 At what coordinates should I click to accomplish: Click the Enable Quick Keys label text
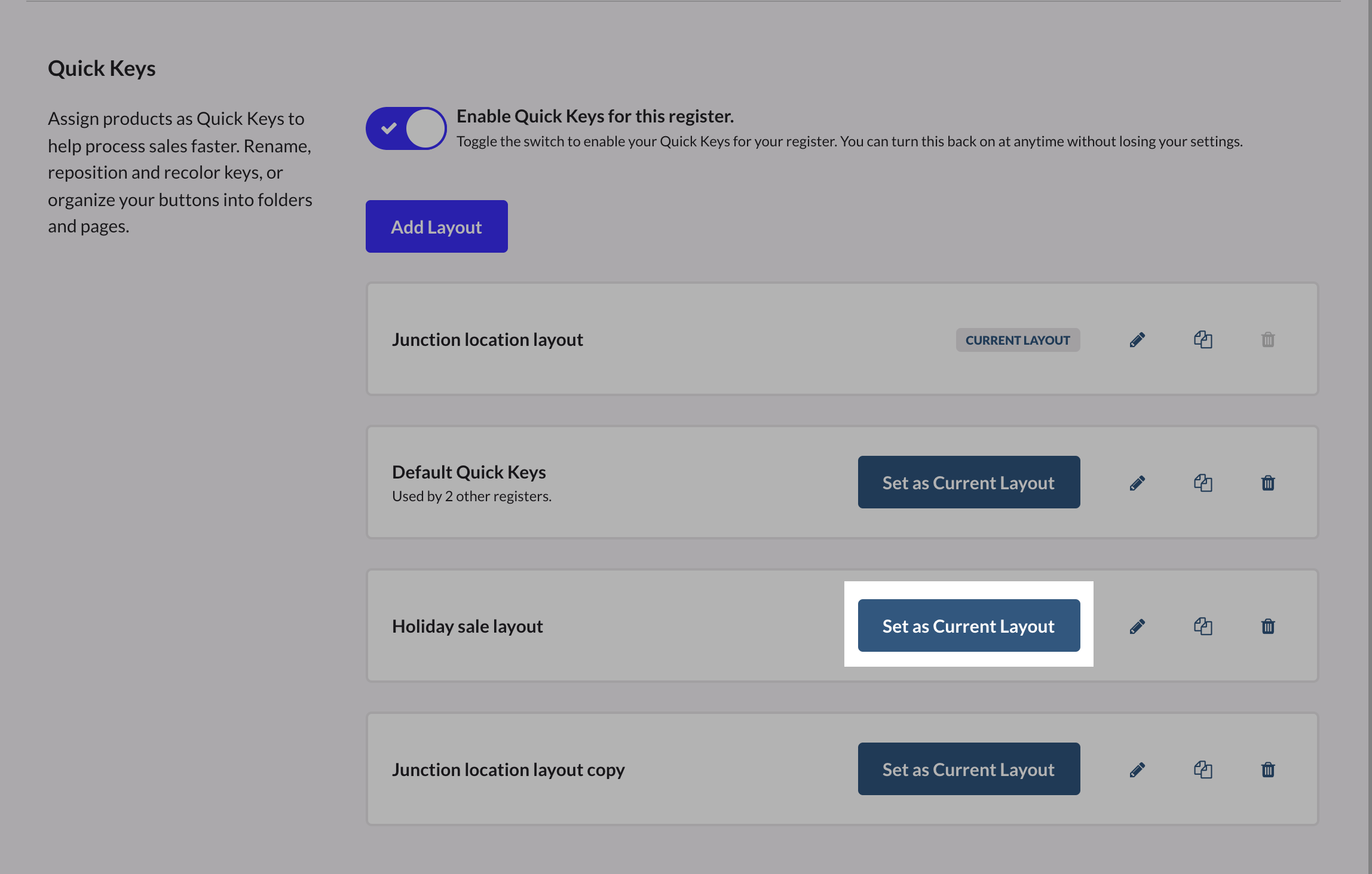595,116
